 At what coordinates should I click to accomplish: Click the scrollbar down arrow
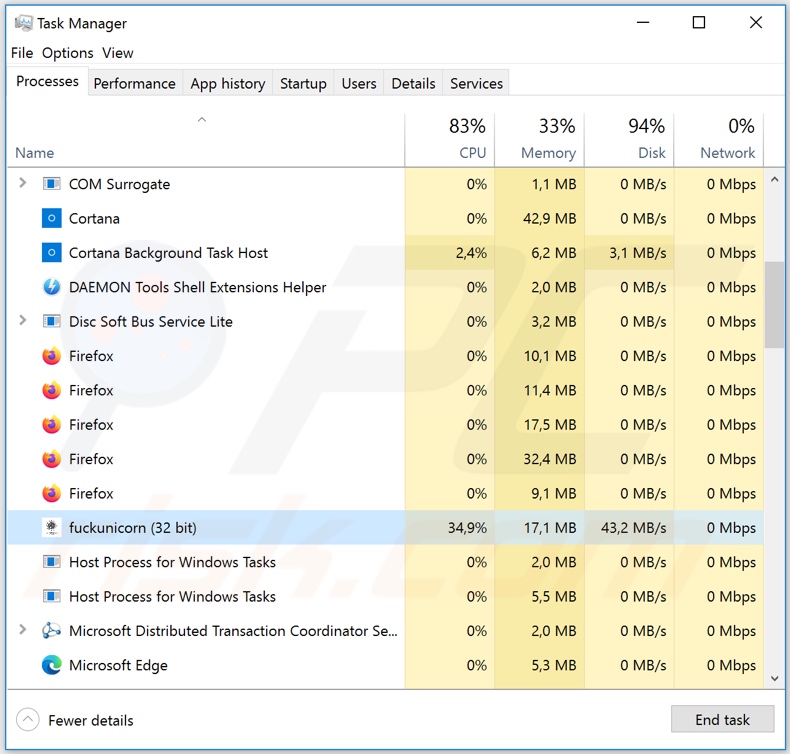coord(774,678)
